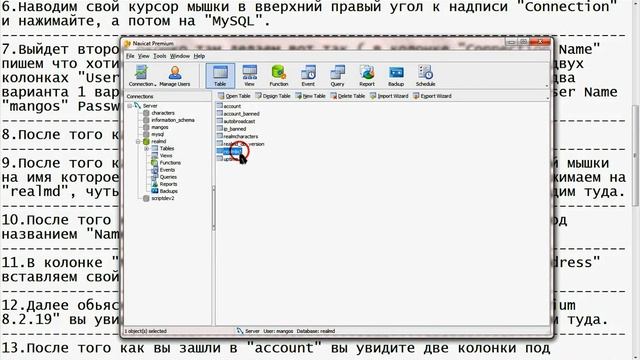Open the Connection toolbar button
Screen dimensions: 640x360
click(142, 76)
